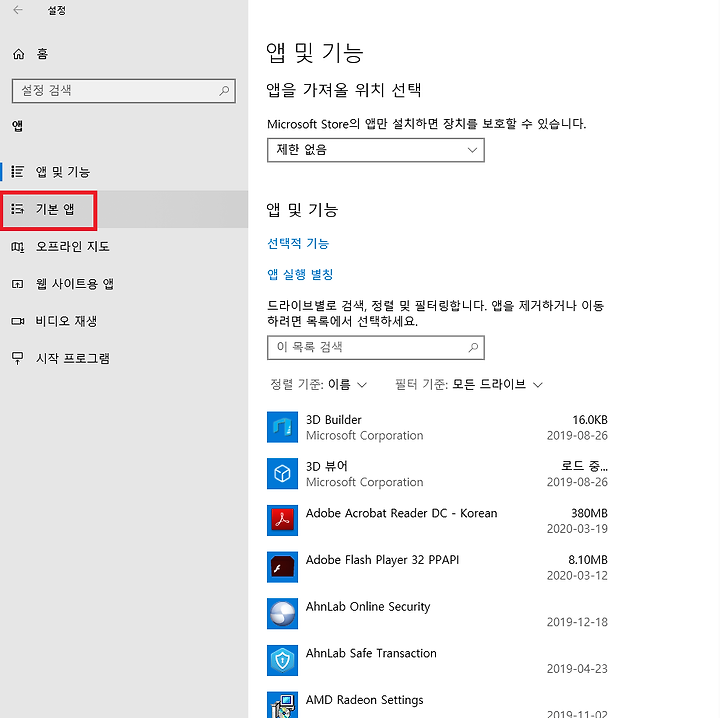Select the 3D Builder entry
Viewport: 720px width, 718px height.
tap(438, 427)
